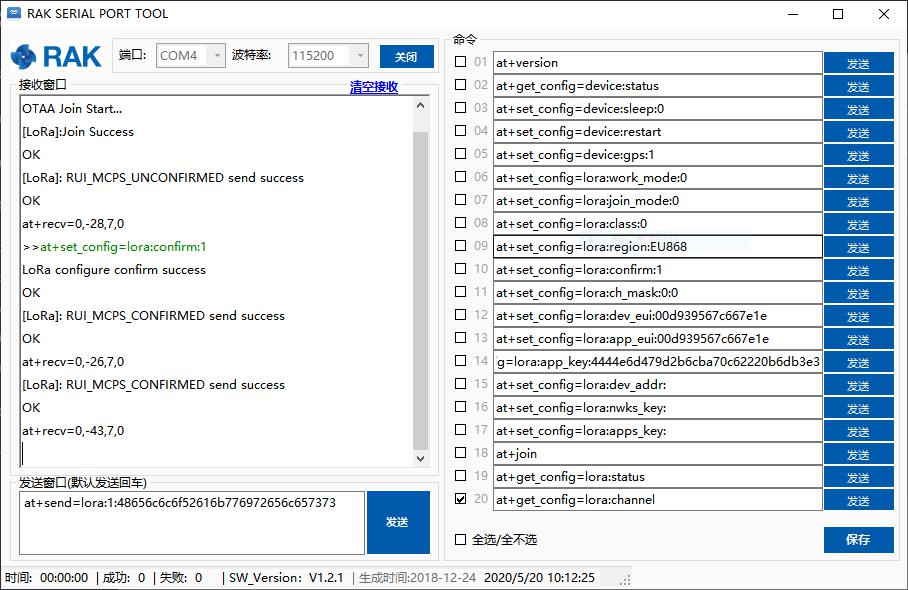The image size is (908, 590).
Task: Click the 'at+recv=0,-43,7,0' log line
Action: point(73,431)
